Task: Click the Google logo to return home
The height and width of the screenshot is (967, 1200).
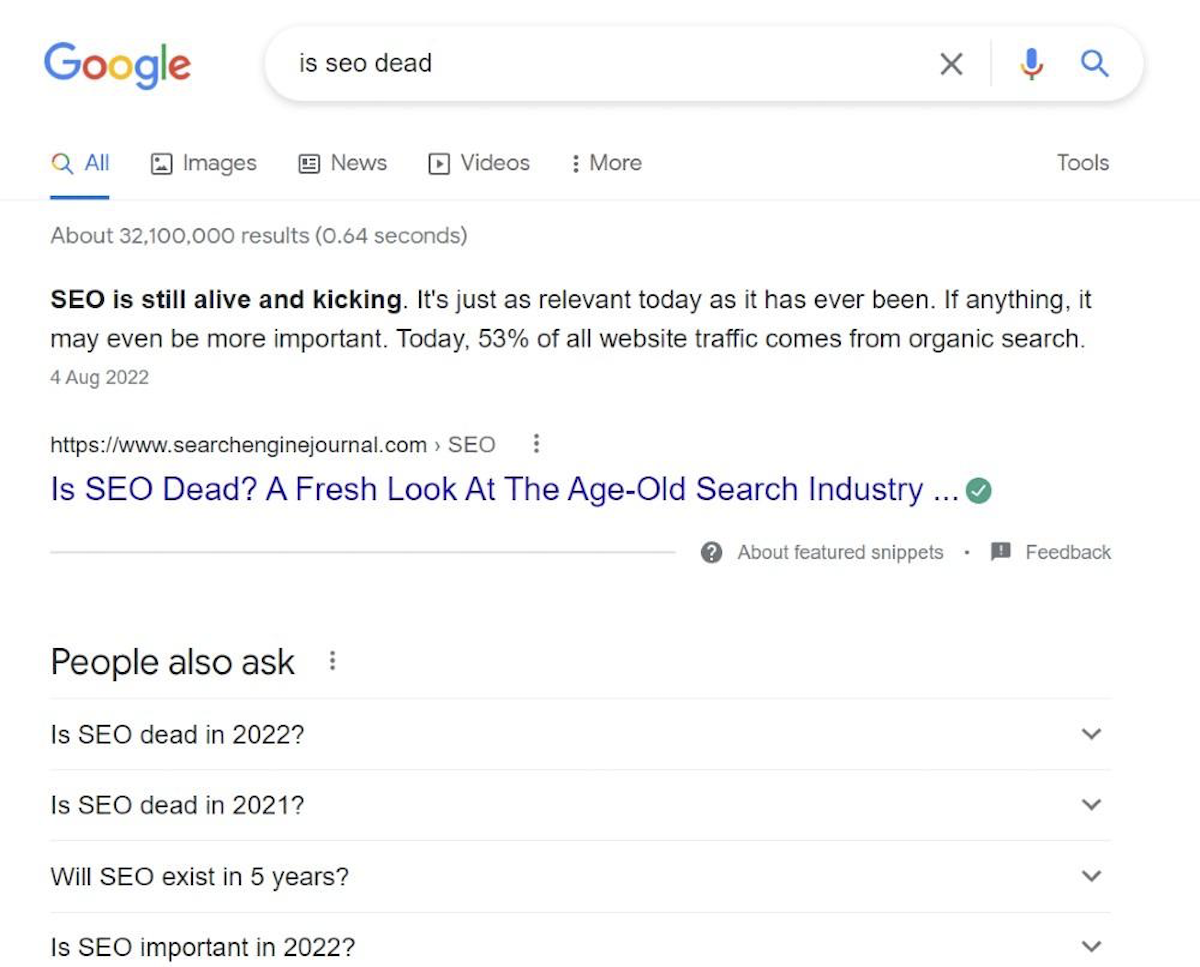Action: click(117, 64)
